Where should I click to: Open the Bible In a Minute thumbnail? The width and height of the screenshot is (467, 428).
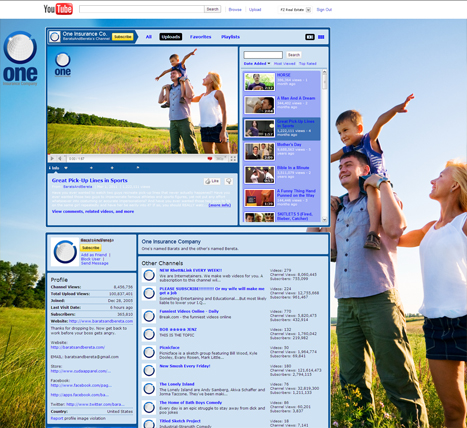[260, 175]
